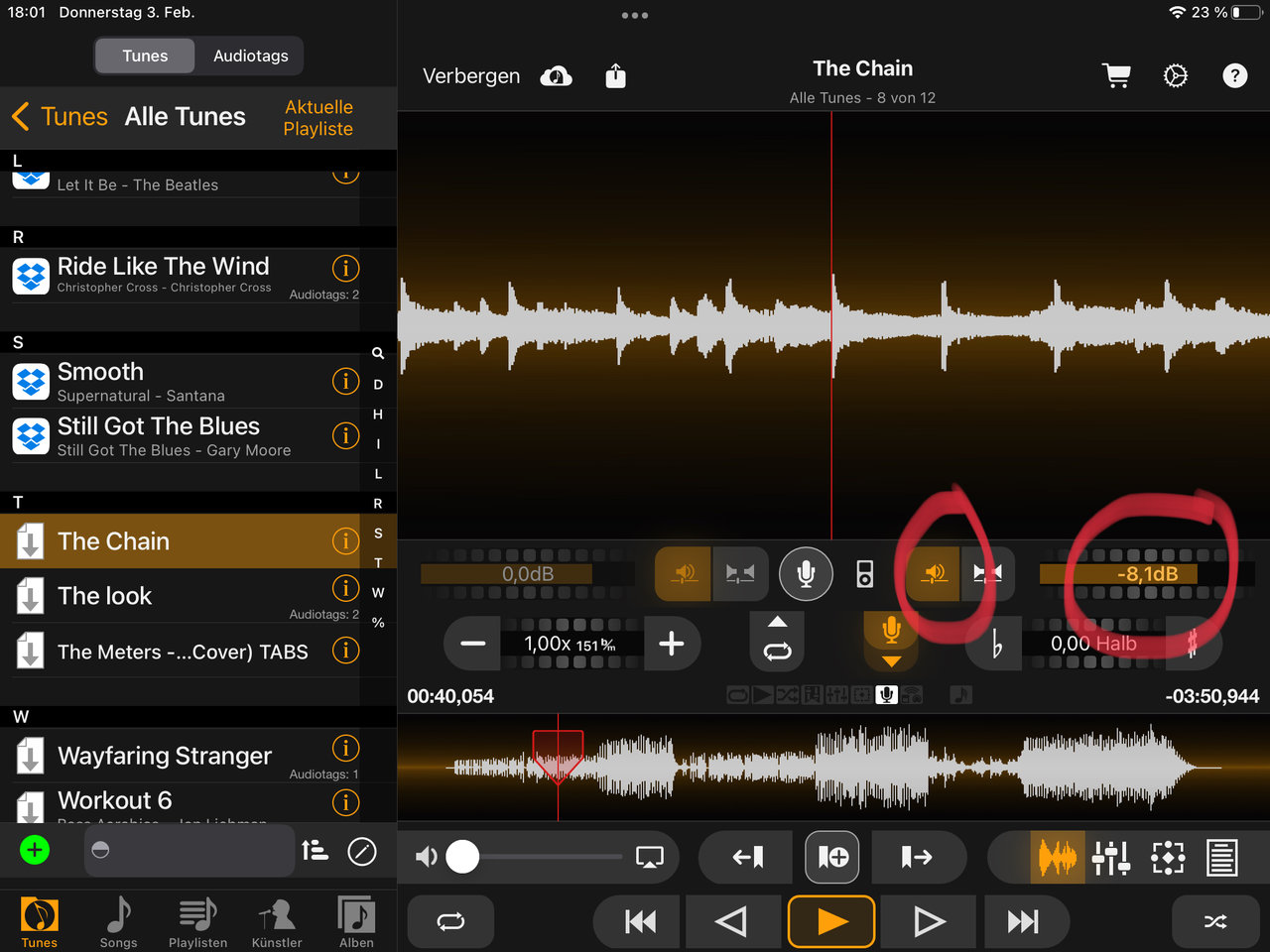The width and height of the screenshot is (1270, 952).
Task: Open the shopping cart store
Action: point(1116,76)
